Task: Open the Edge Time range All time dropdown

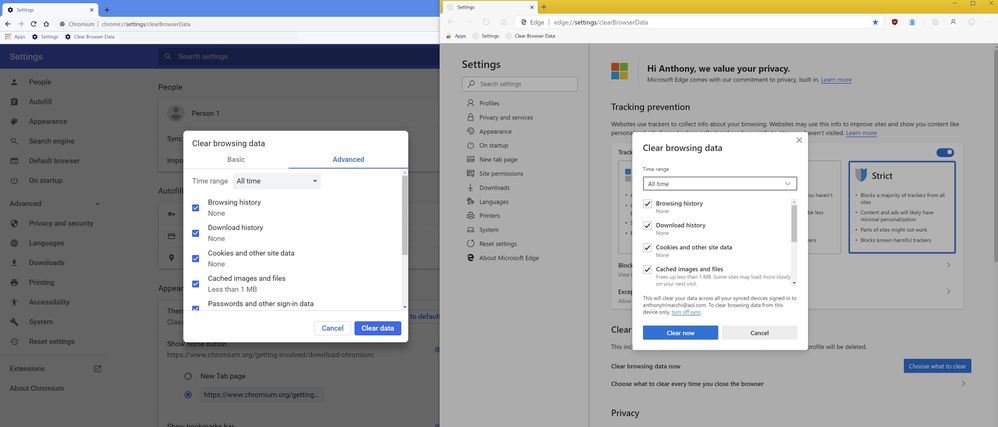Action: 719,184
